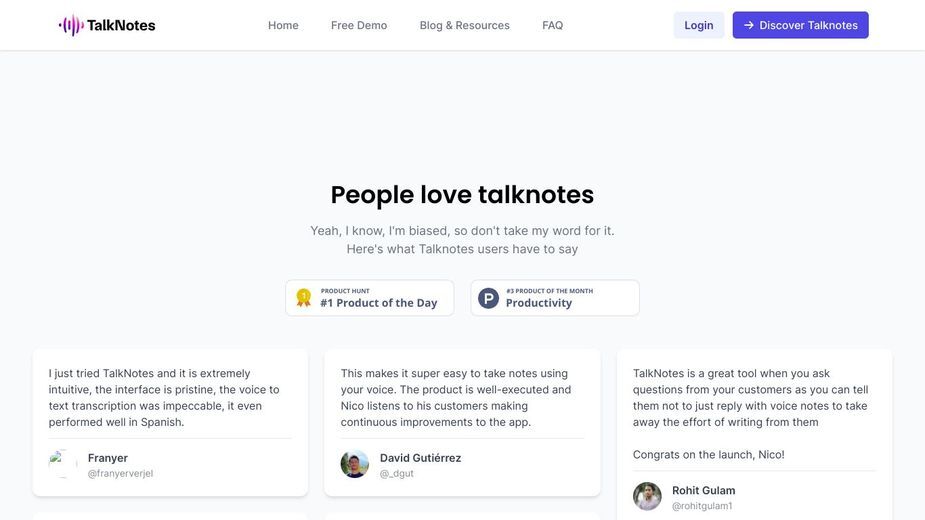Image resolution: width=925 pixels, height=520 pixels.
Task: Open the Home menu item
Action: click(283, 25)
